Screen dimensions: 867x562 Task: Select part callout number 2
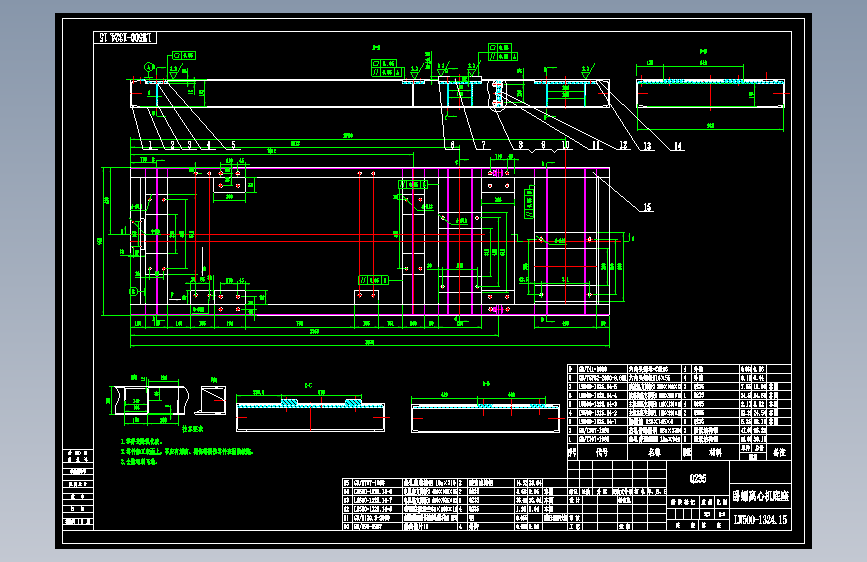coord(172,145)
